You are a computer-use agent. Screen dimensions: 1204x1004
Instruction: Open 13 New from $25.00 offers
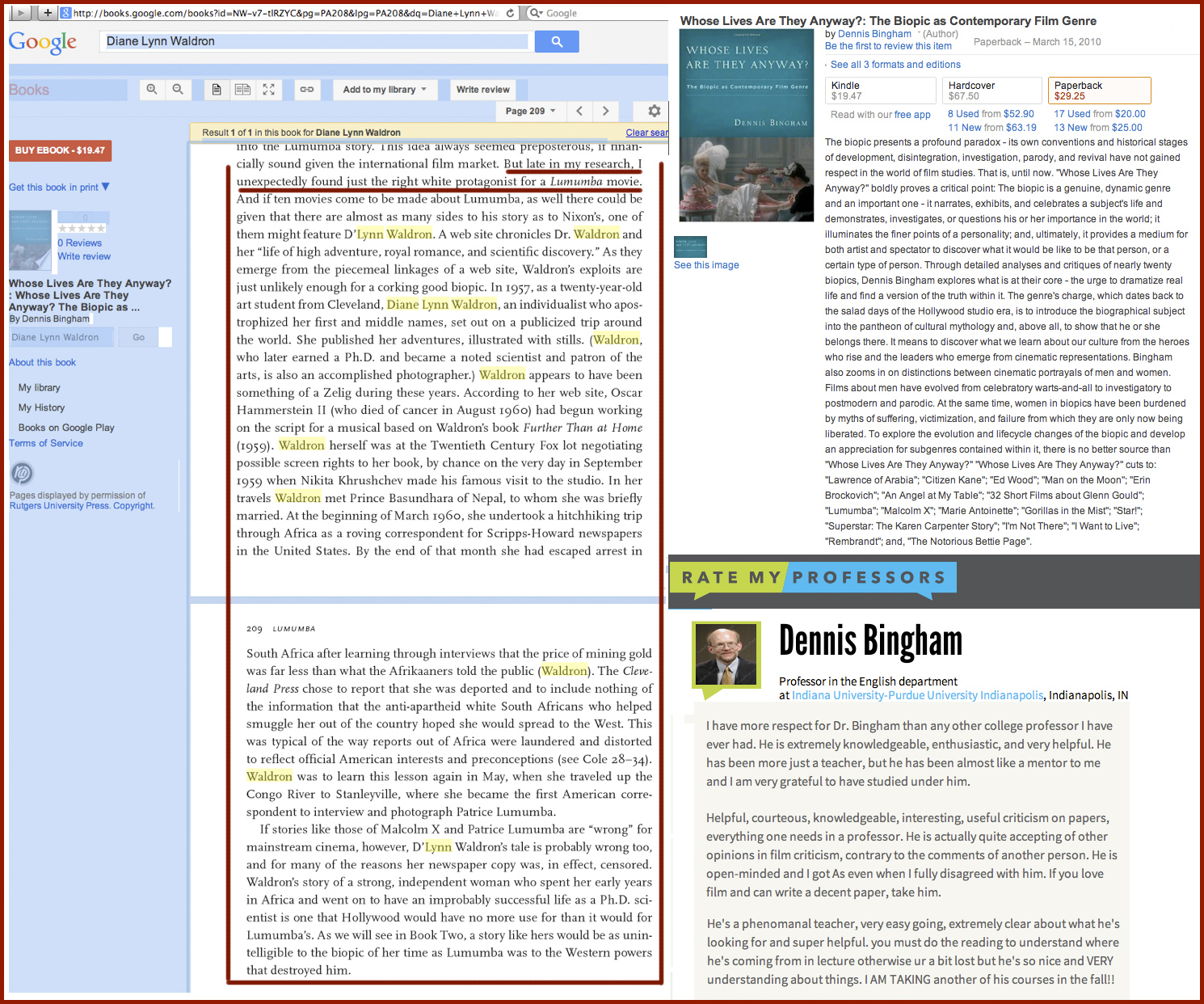[1098, 128]
